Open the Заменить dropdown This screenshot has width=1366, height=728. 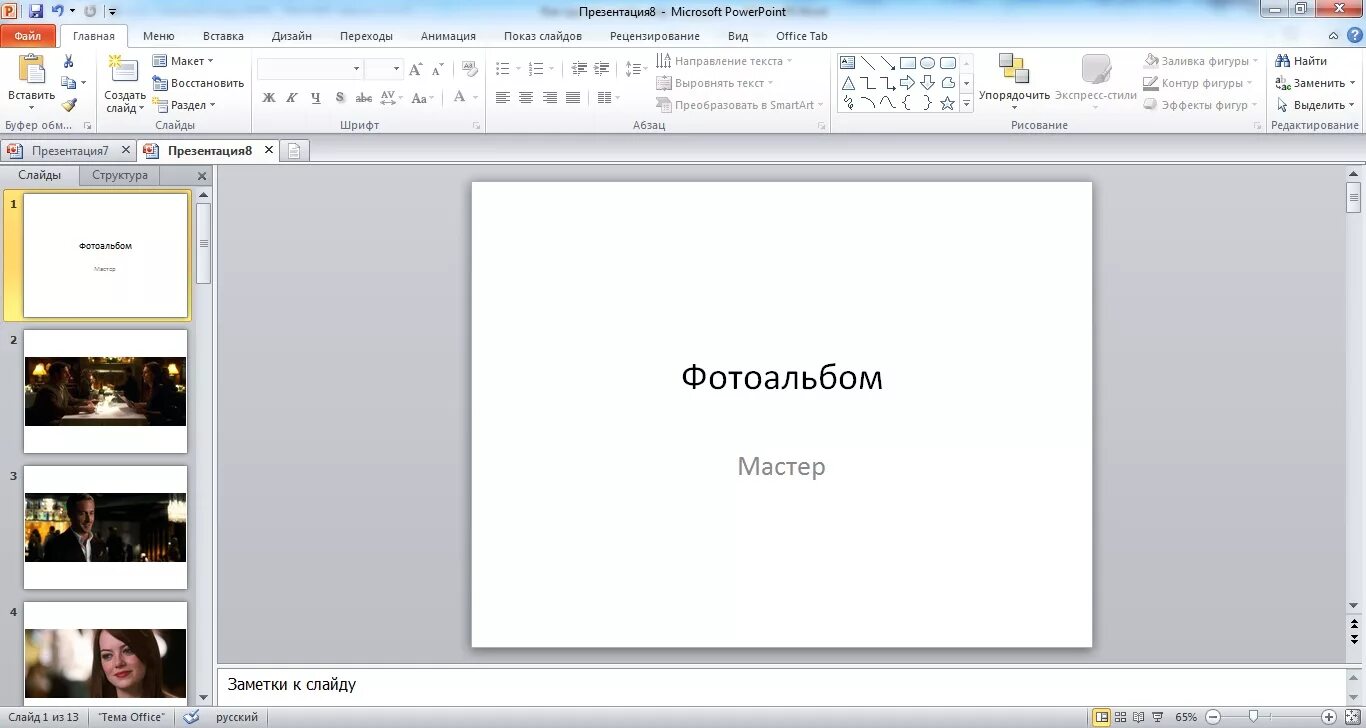coord(1315,83)
